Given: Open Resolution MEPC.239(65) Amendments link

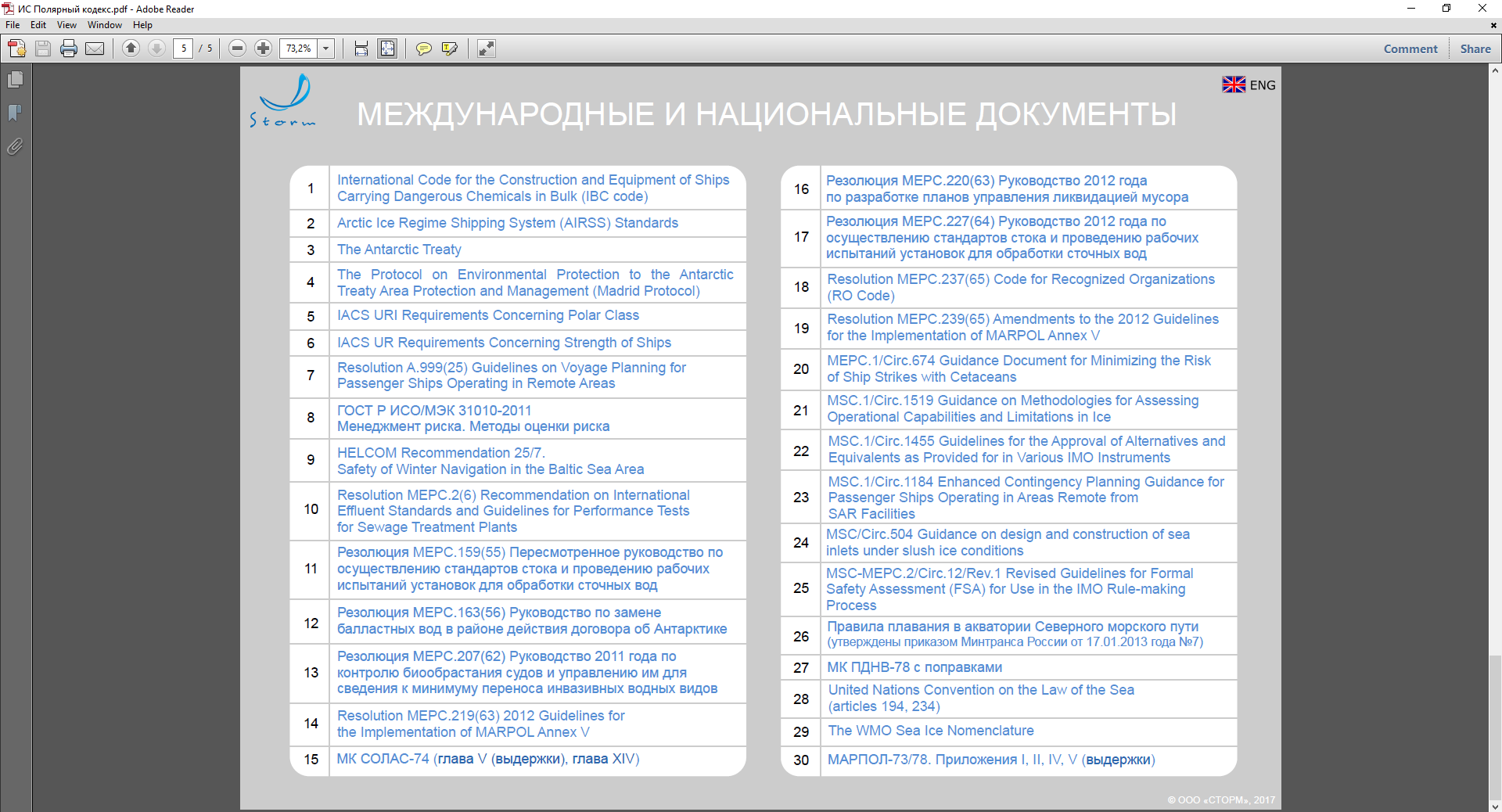Looking at the screenshot, I should click(1022, 327).
